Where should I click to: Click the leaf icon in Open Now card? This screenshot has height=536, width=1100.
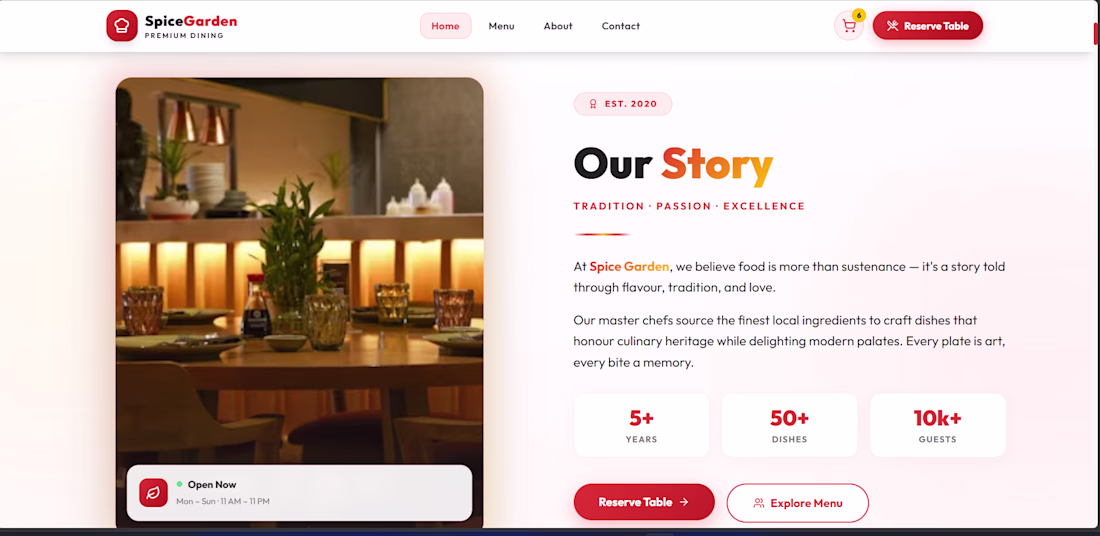tap(153, 493)
